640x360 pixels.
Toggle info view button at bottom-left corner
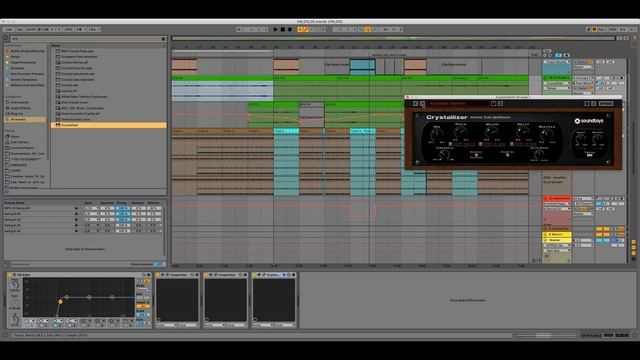pyautogui.click(x=6, y=335)
